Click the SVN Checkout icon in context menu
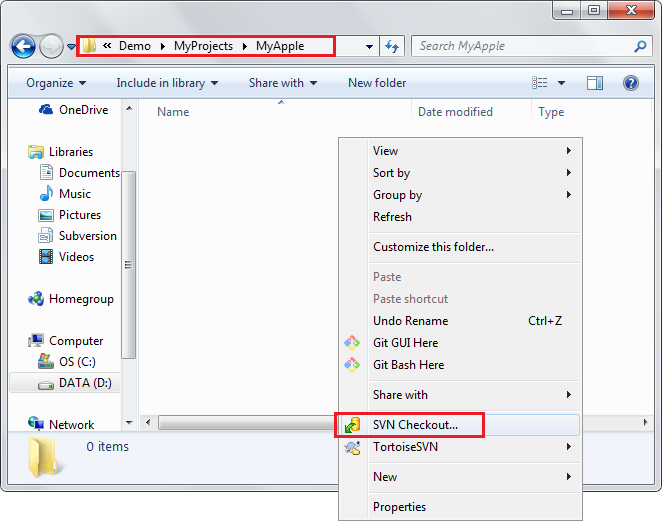 click(x=352, y=425)
